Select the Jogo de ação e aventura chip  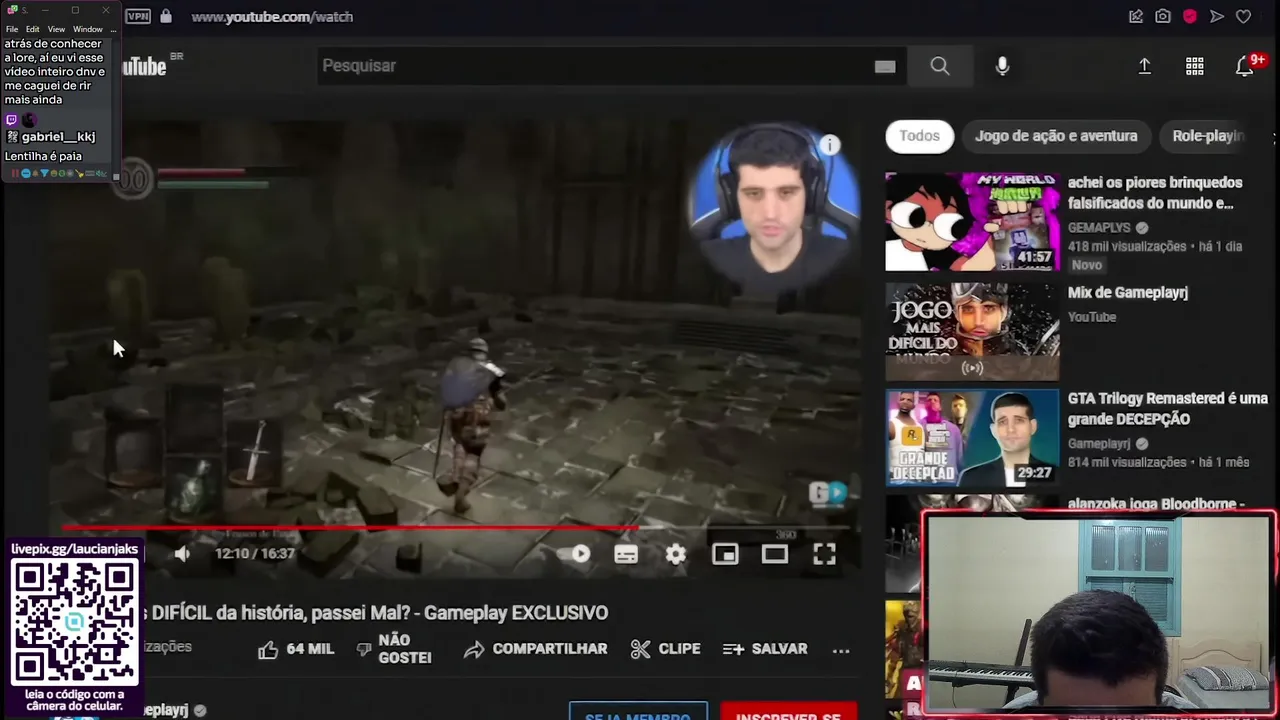click(1056, 136)
